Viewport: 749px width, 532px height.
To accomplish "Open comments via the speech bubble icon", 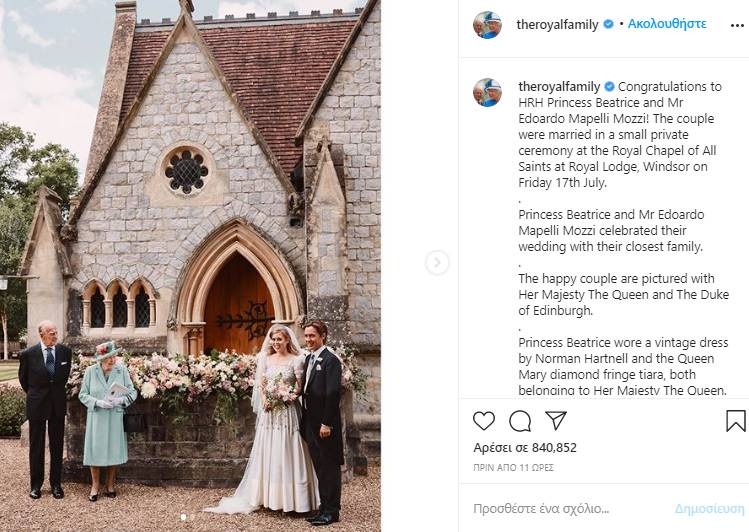I will point(520,421).
